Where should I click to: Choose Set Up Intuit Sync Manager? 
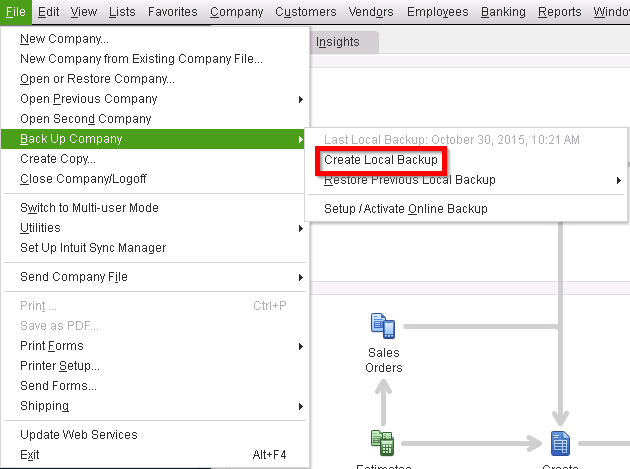(x=155, y=248)
